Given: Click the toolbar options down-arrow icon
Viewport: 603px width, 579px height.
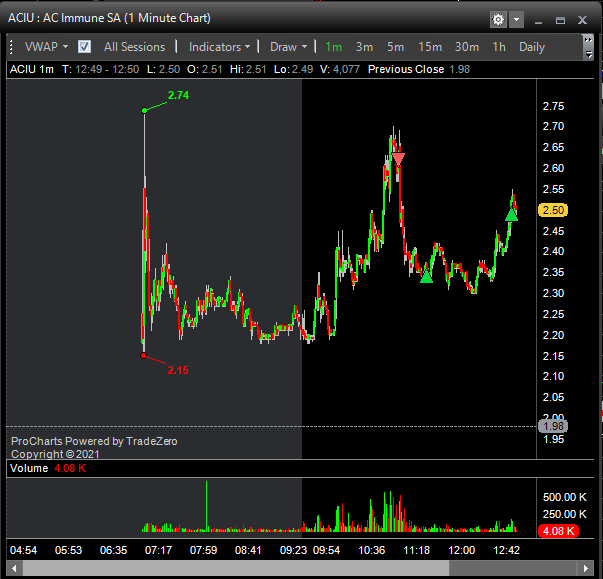Looking at the screenshot, I should click(588, 54).
